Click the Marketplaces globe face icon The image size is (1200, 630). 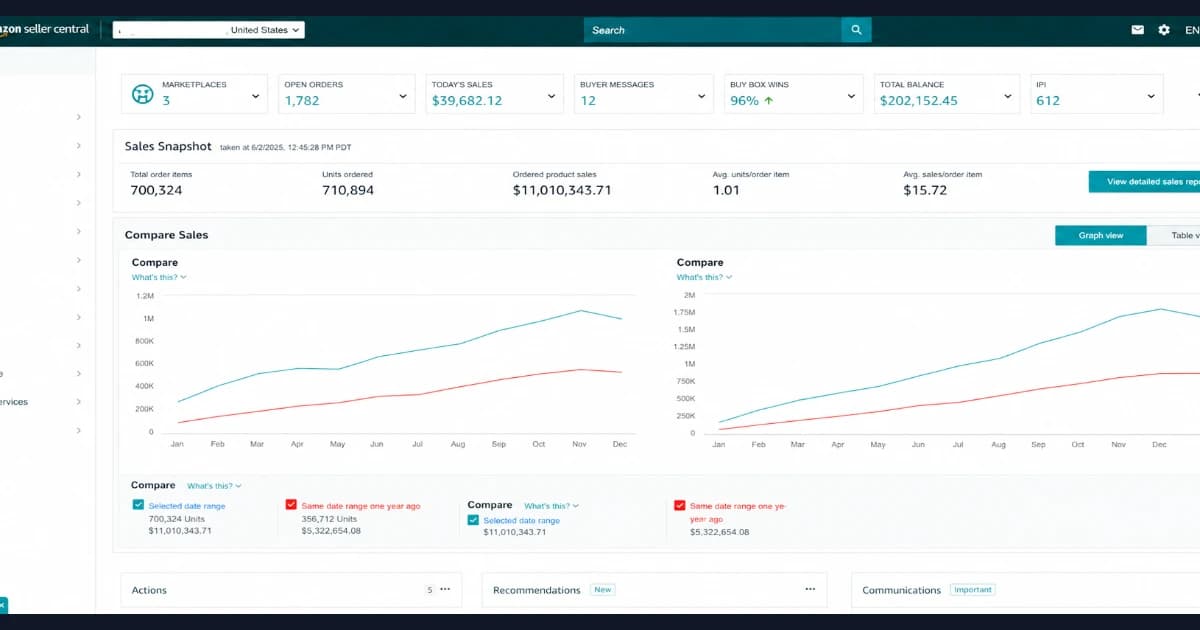tap(141, 93)
